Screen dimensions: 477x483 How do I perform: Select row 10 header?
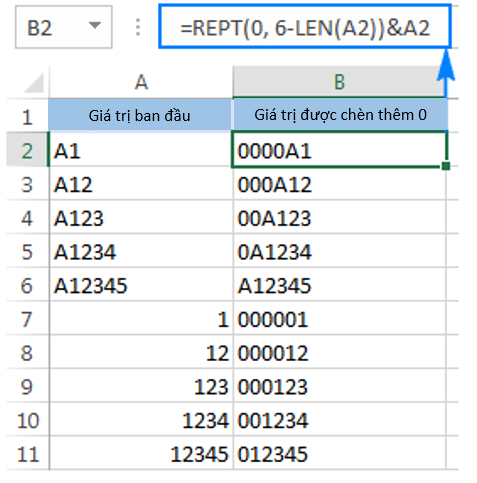click(28, 419)
